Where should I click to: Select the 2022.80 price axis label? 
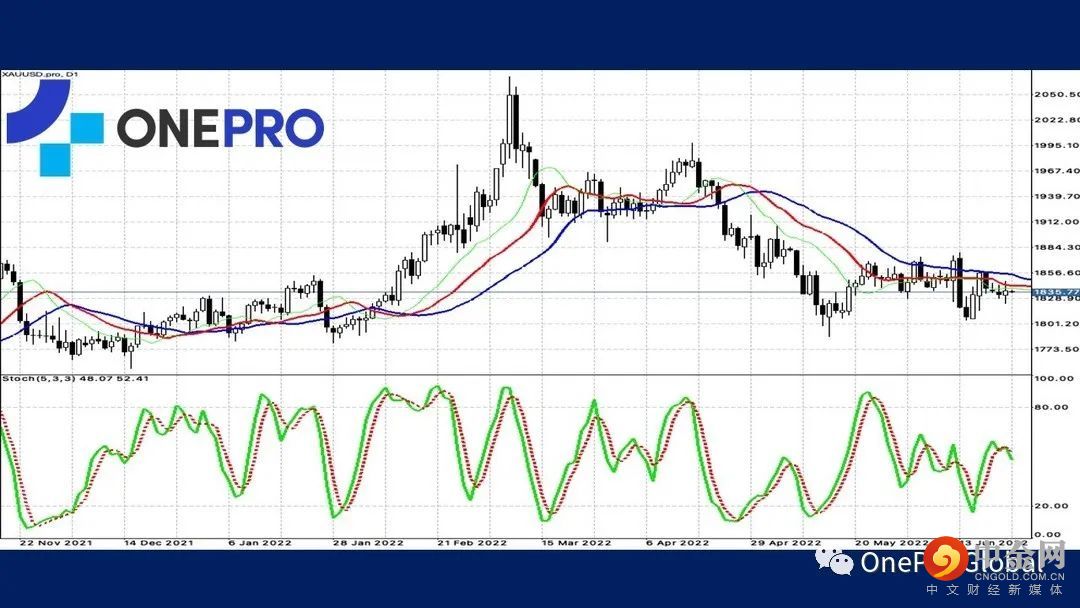[1057, 120]
